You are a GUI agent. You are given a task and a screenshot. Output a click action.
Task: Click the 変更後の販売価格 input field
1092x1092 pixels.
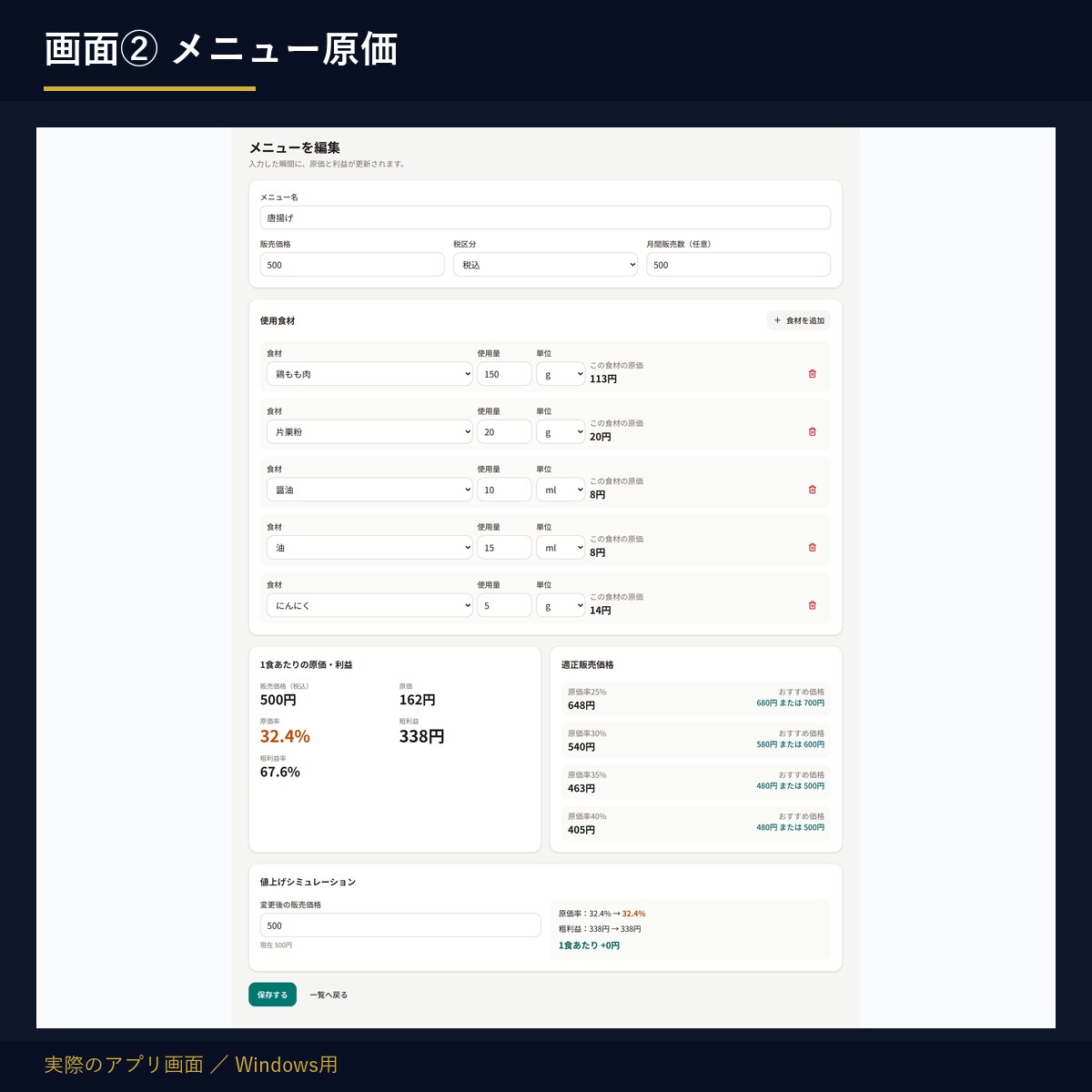pyautogui.click(x=400, y=925)
